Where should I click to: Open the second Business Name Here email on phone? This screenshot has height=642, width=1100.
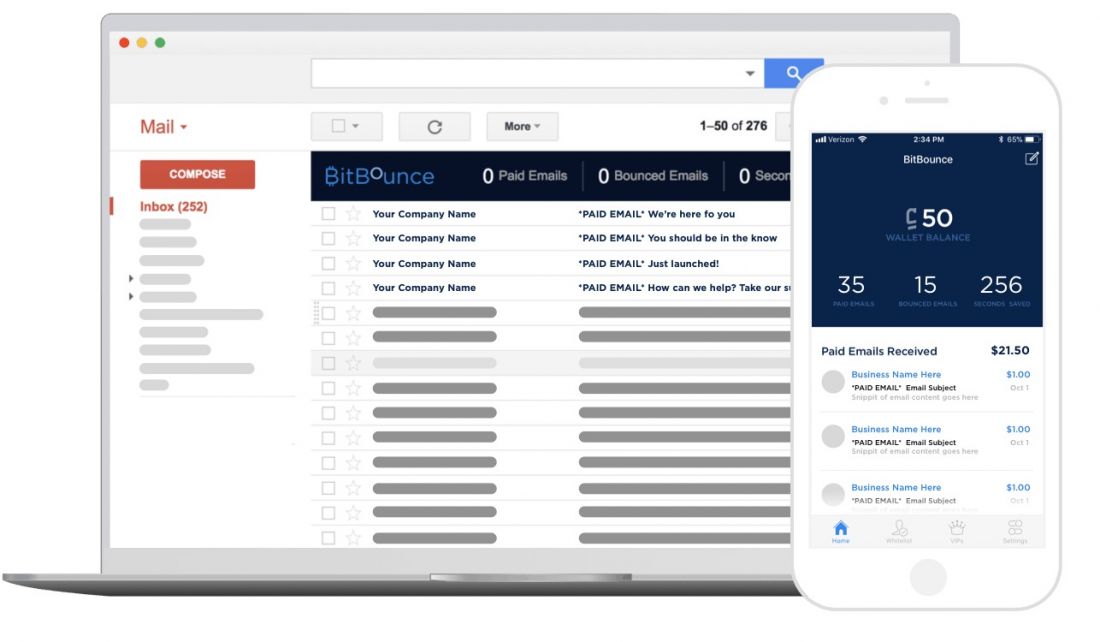click(x=926, y=440)
